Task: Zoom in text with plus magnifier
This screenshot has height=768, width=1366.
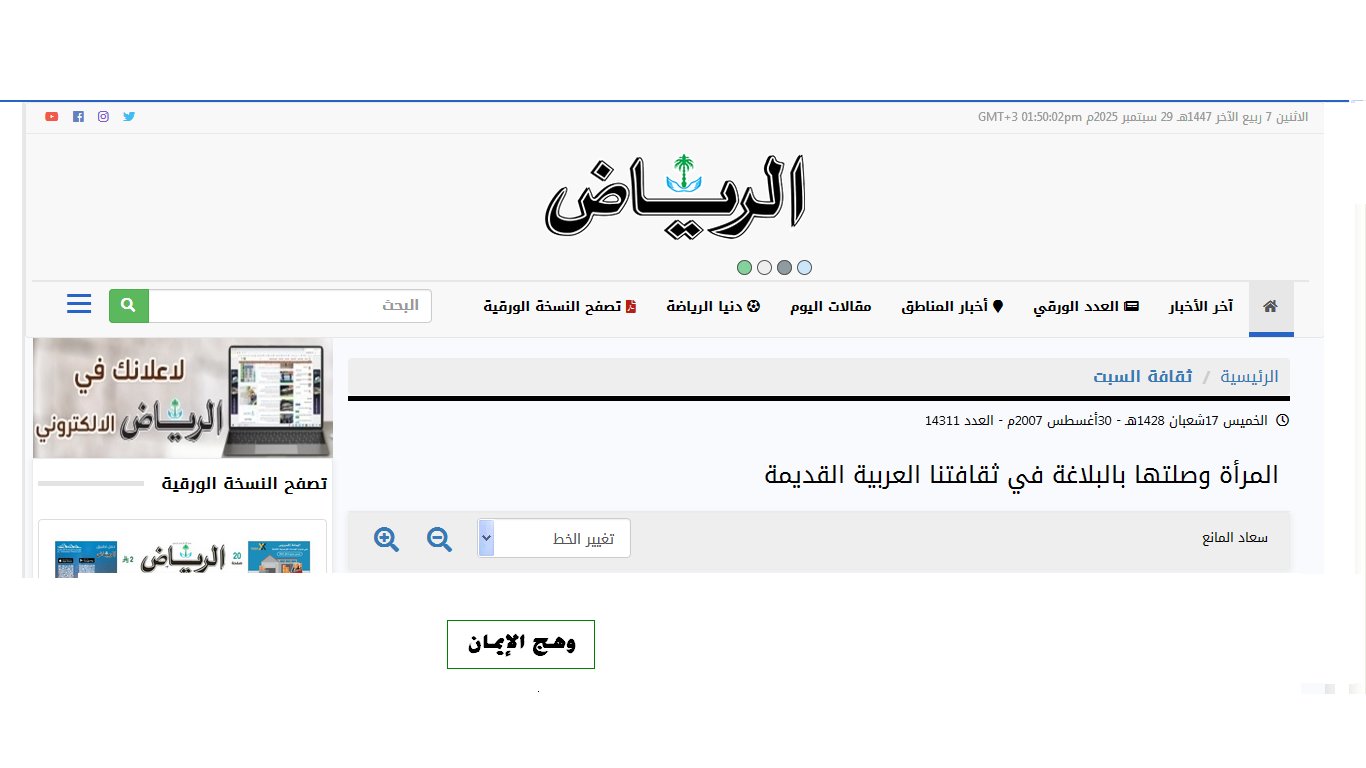Action: pos(386,539)
